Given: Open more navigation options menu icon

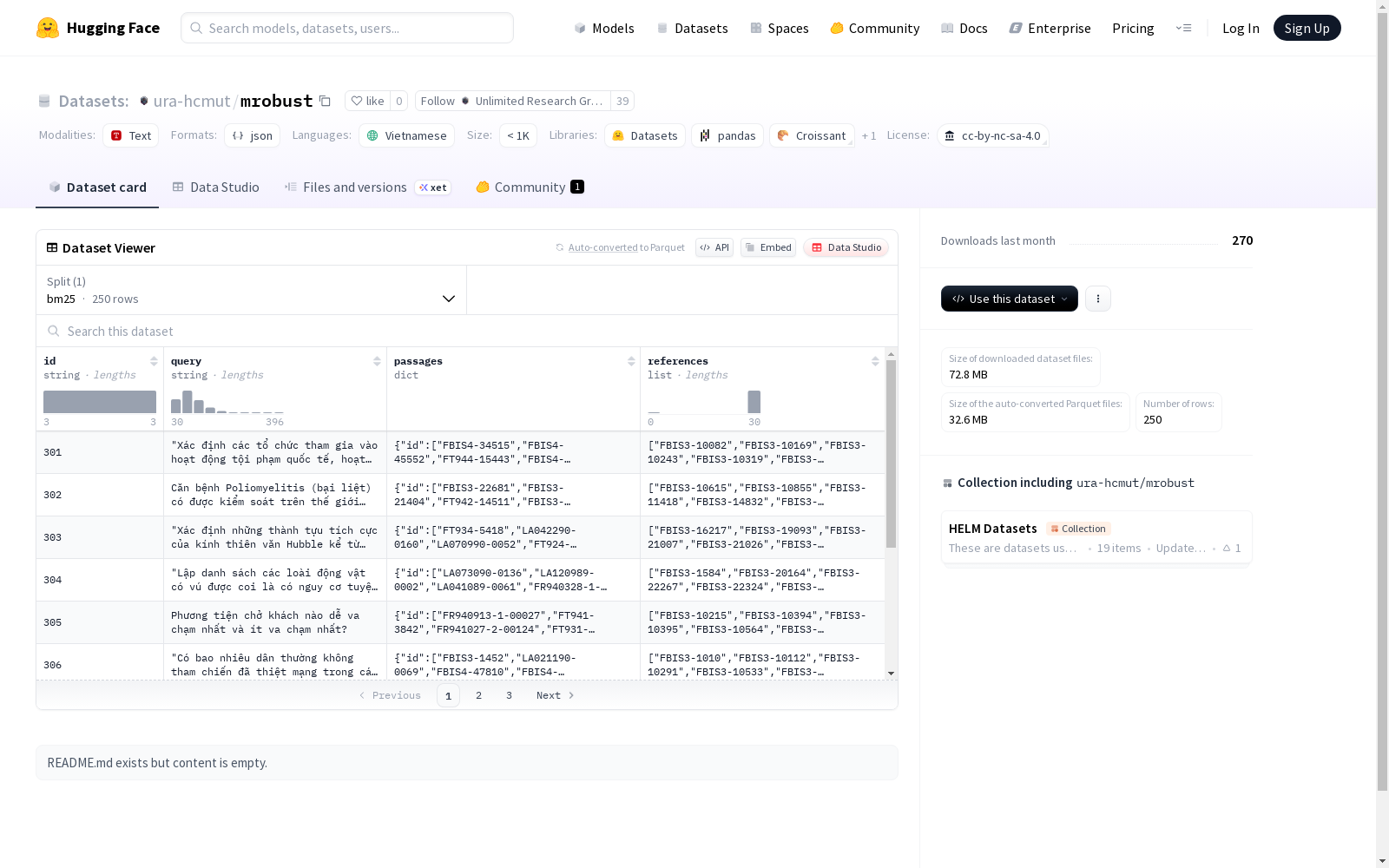Looking at the screenshot, I should coord(1183,28).
